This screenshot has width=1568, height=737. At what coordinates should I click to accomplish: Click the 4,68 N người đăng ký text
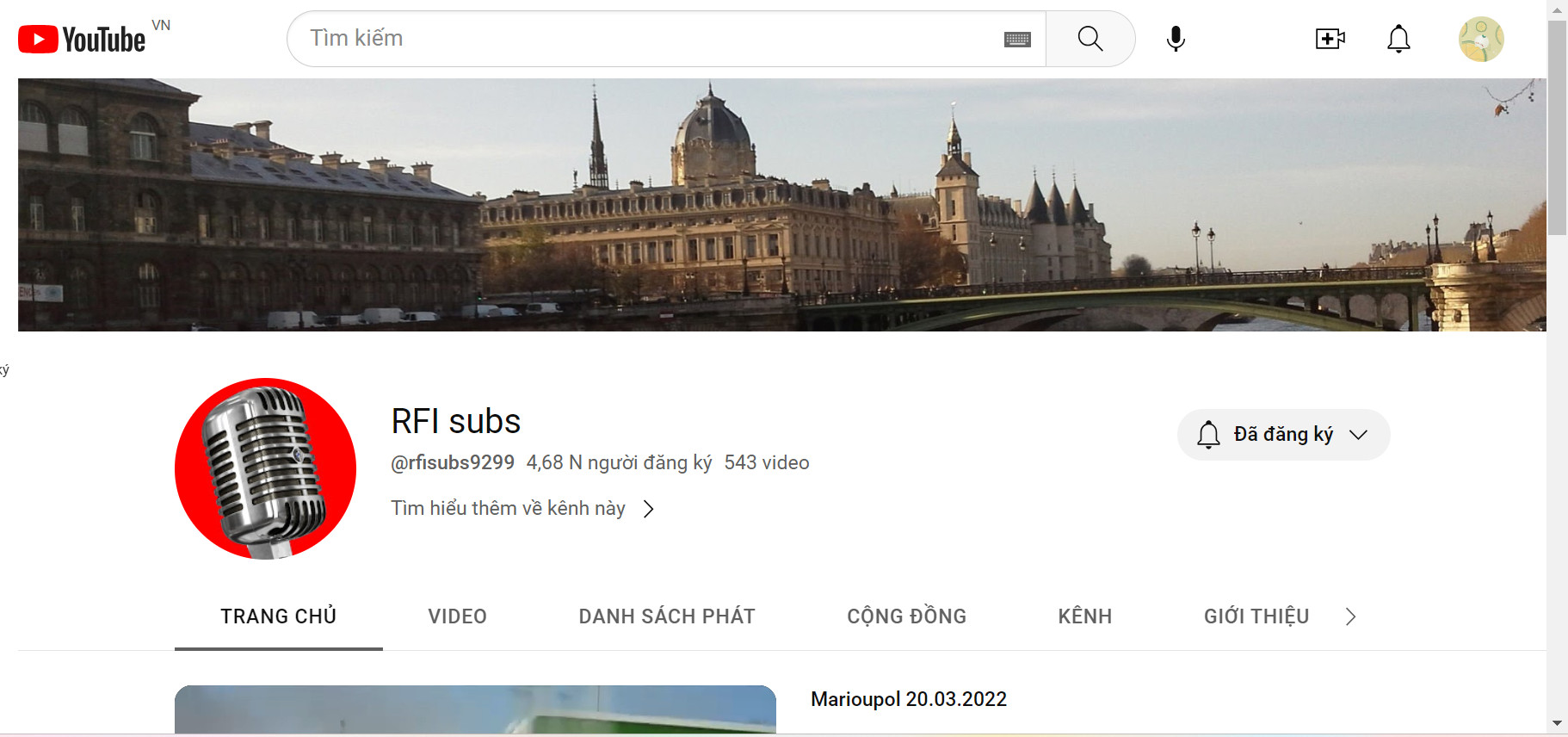pyautogui.click(x=620, y=462)
